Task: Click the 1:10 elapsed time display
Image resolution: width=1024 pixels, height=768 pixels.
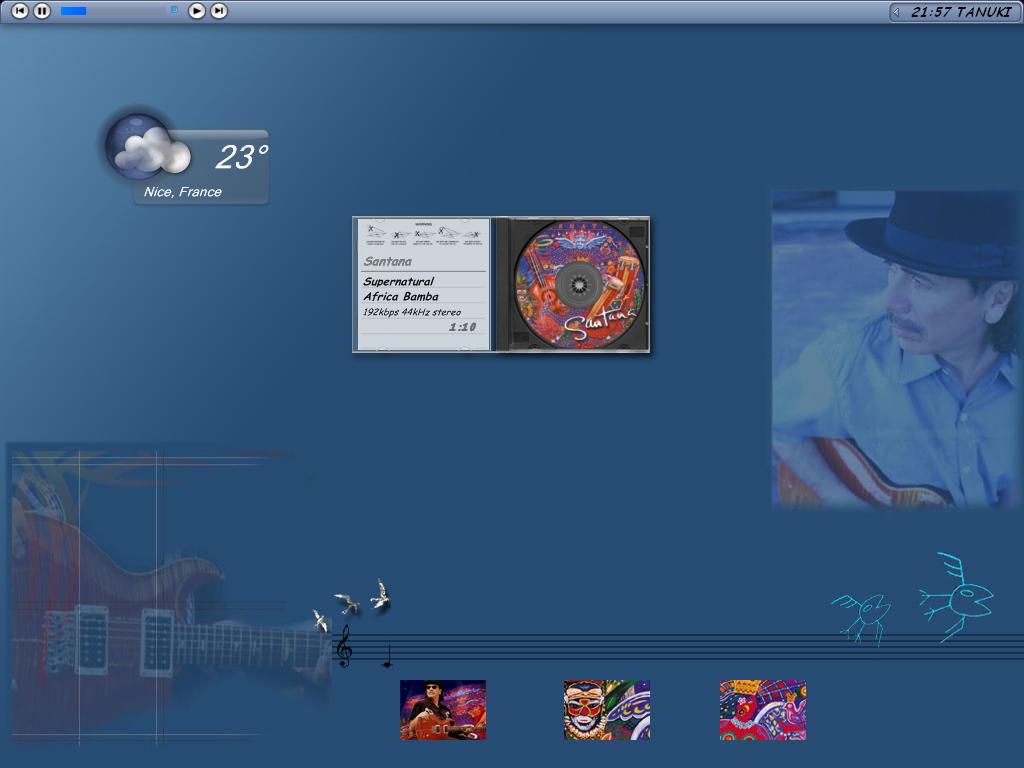Action: (x=462, y=327)
